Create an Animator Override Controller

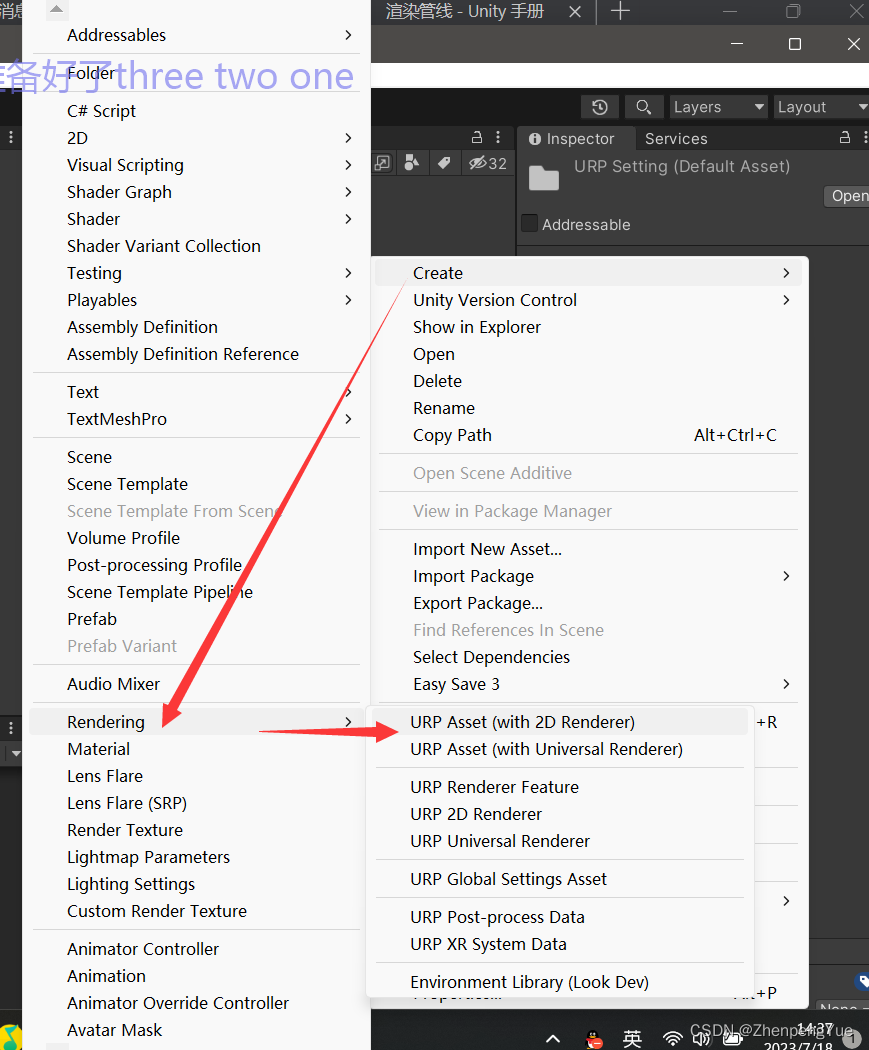(x=196, y=1003)
